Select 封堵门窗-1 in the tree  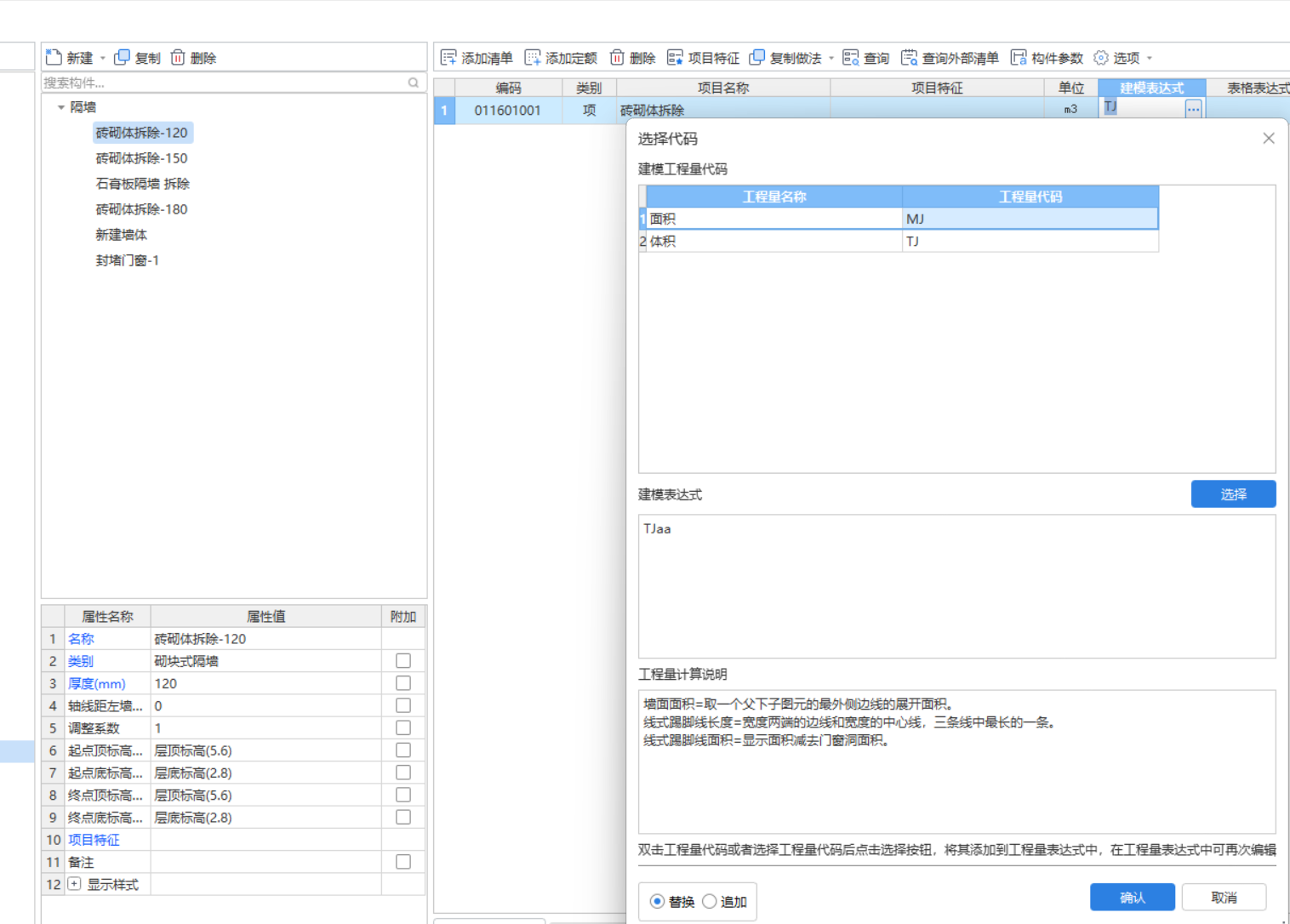click(x=128, y=260)
